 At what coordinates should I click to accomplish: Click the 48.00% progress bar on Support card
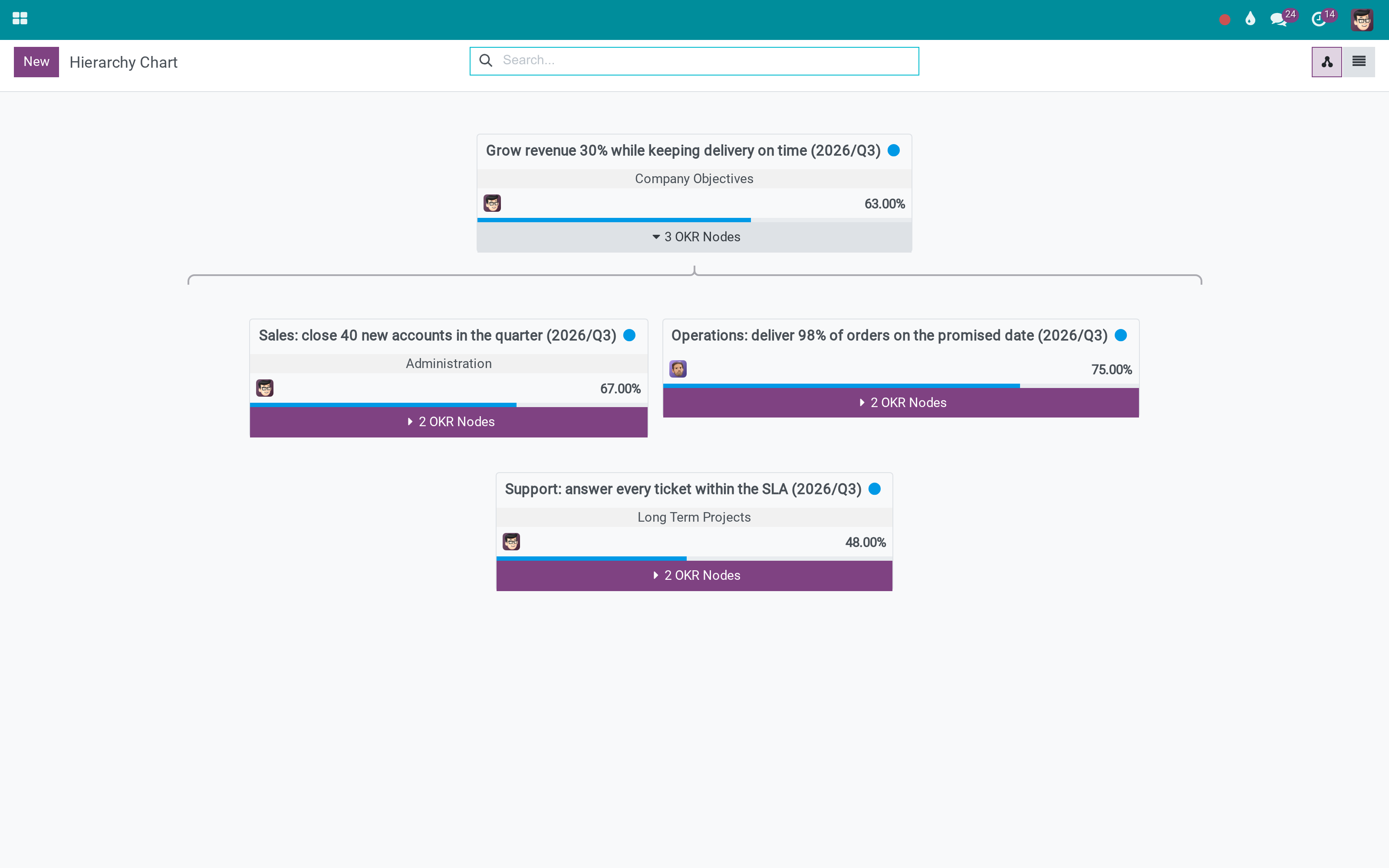(694, 559)
